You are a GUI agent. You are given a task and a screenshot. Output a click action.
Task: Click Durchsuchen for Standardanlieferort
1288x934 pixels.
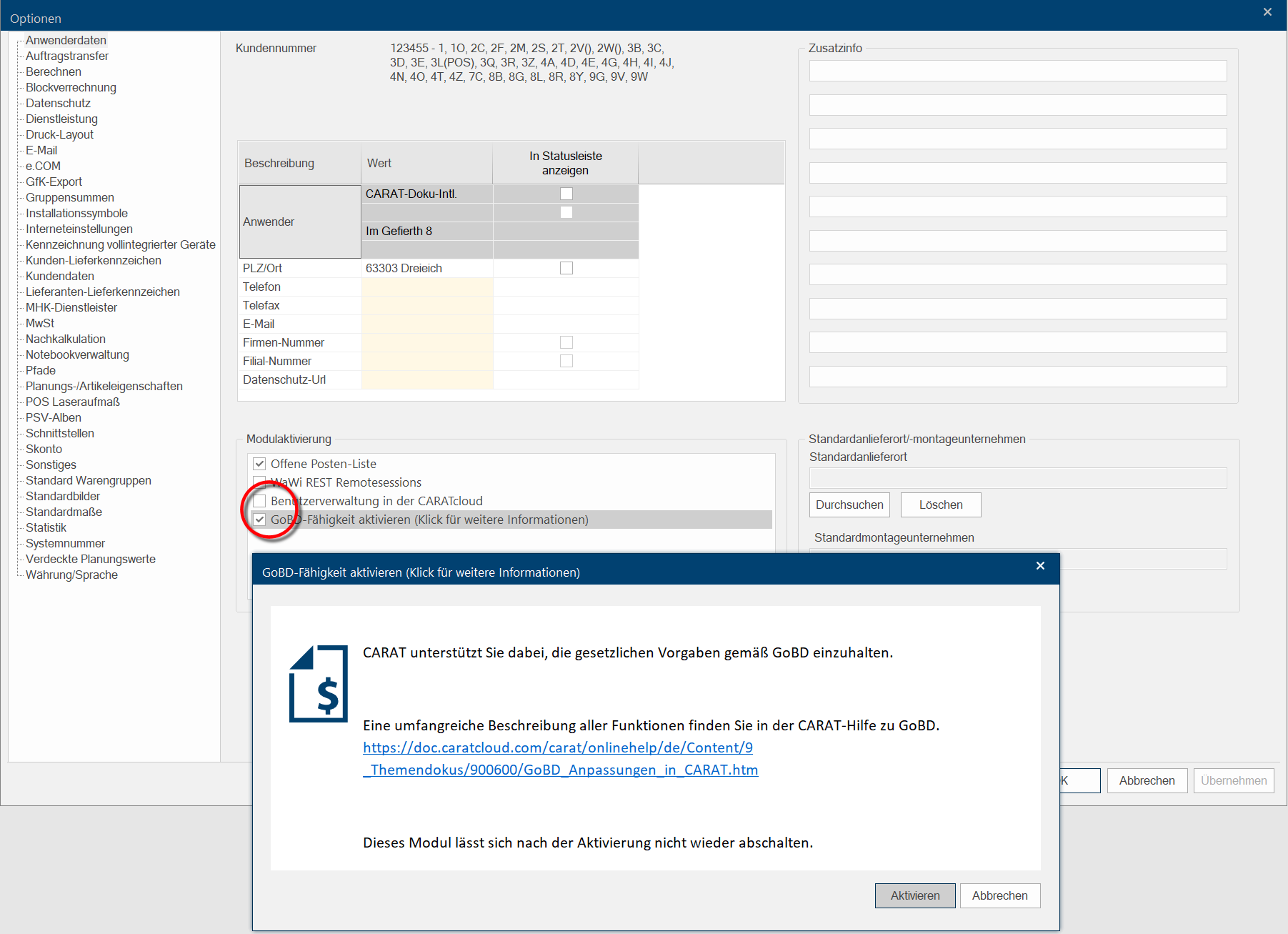pyautogui.click(x=849, y=505)
